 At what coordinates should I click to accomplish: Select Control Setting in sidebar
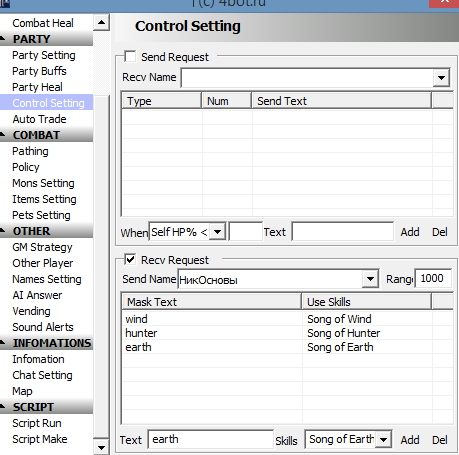46,103
